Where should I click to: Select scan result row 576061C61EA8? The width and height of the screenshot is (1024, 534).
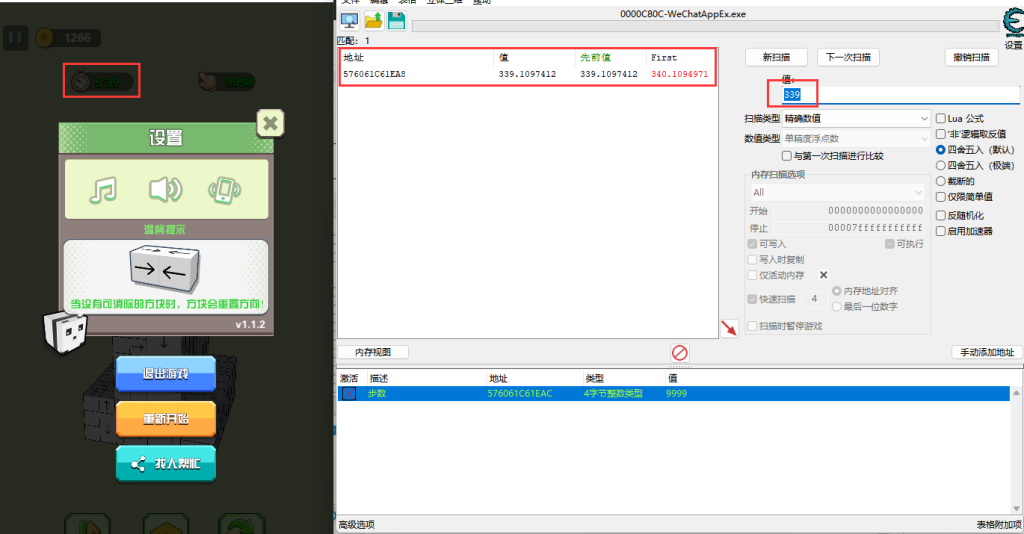[x=528, y=74]
